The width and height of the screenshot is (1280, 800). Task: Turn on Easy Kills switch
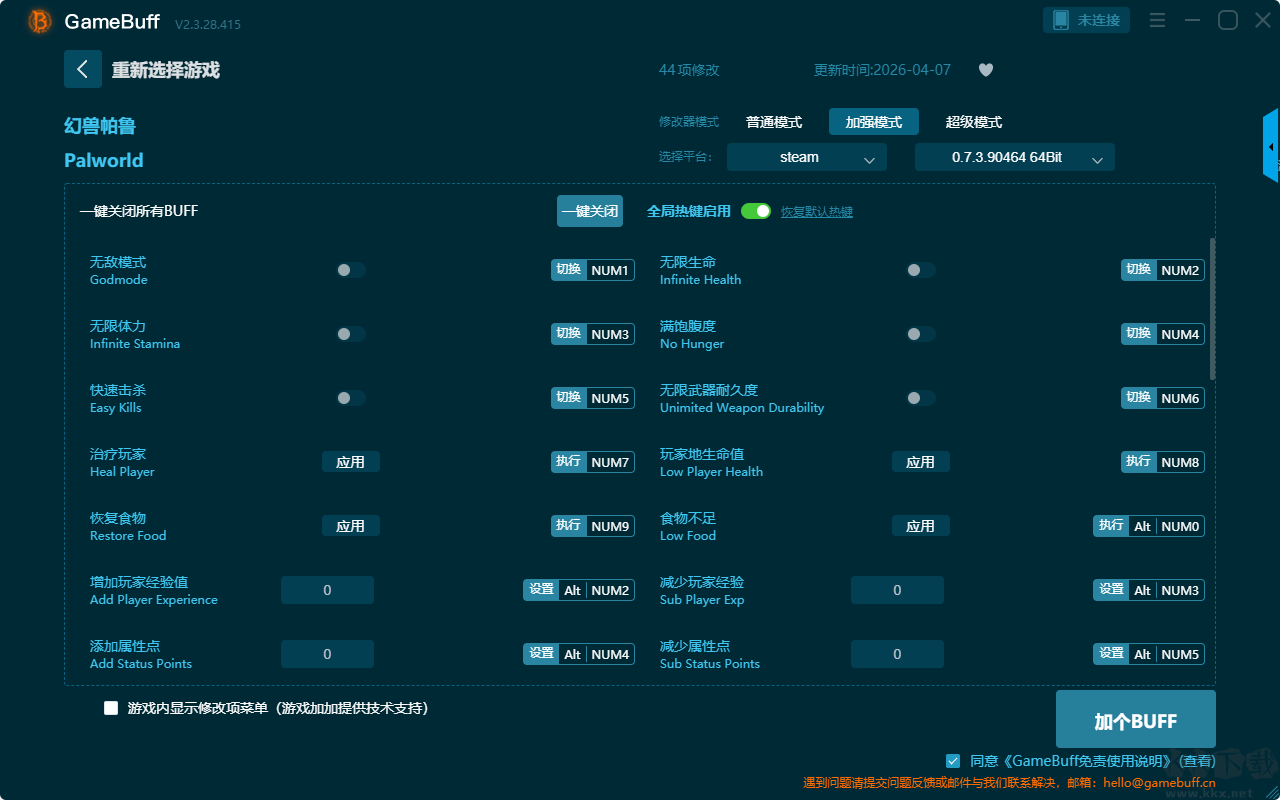tap(351, 398)
